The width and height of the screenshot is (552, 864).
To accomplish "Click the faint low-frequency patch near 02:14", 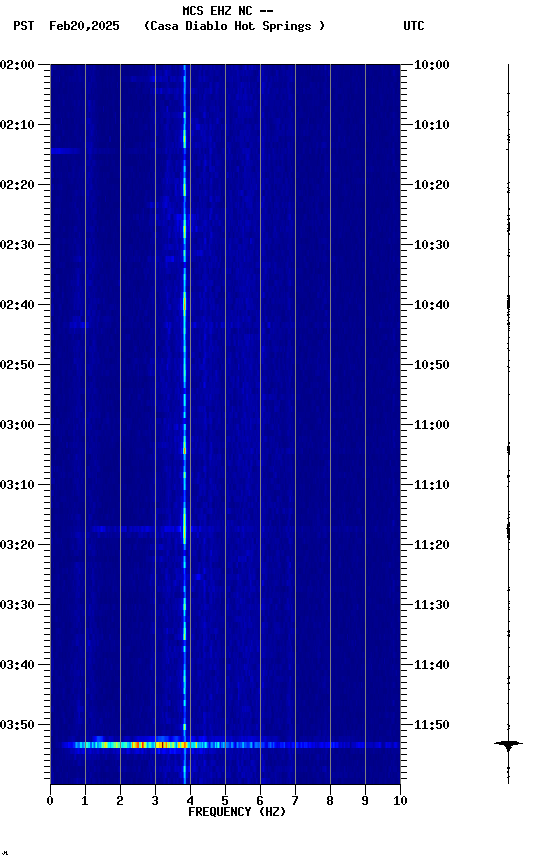I will click(x=65, y=150).
